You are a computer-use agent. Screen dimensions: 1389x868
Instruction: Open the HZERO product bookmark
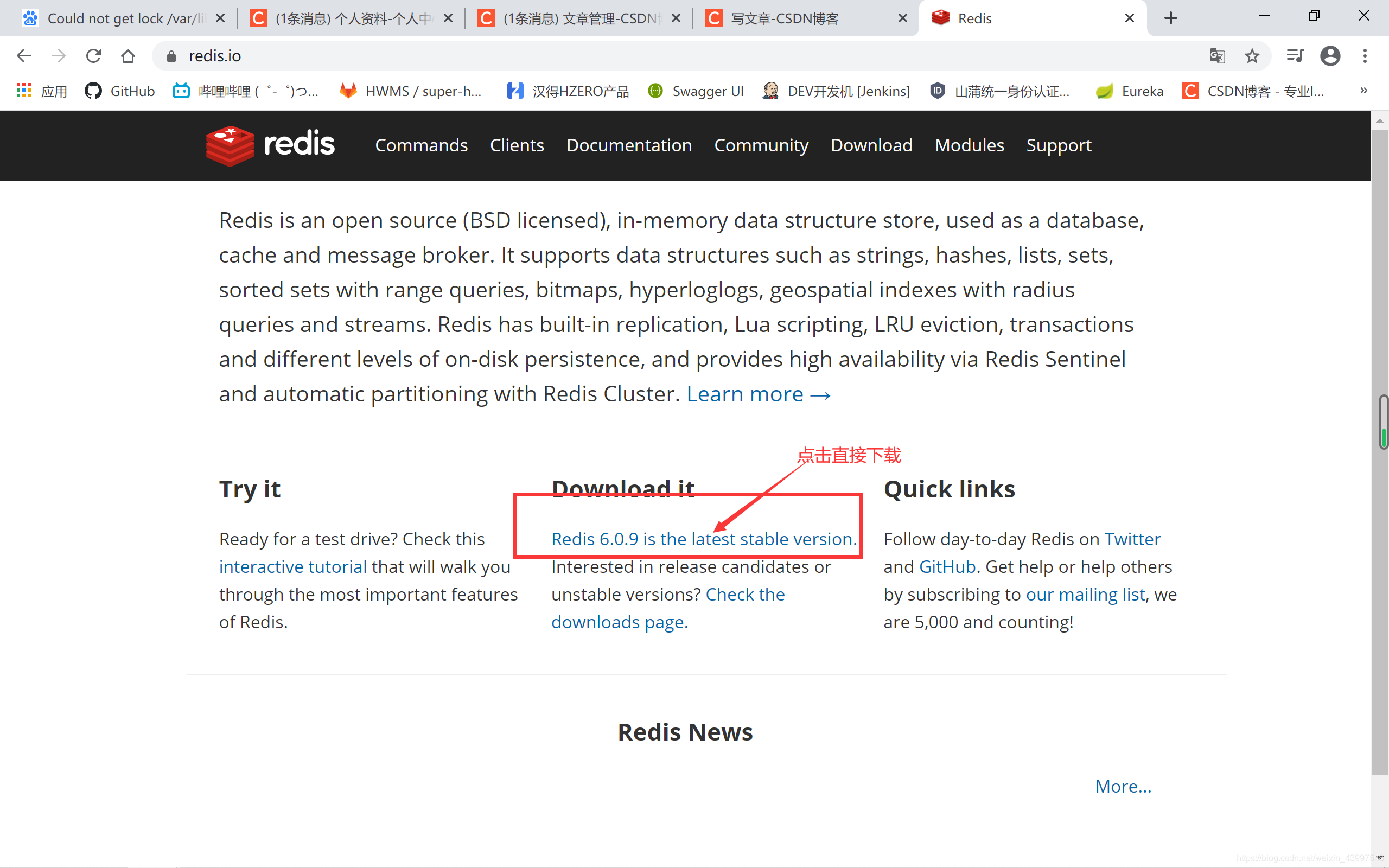coord(568,91)
